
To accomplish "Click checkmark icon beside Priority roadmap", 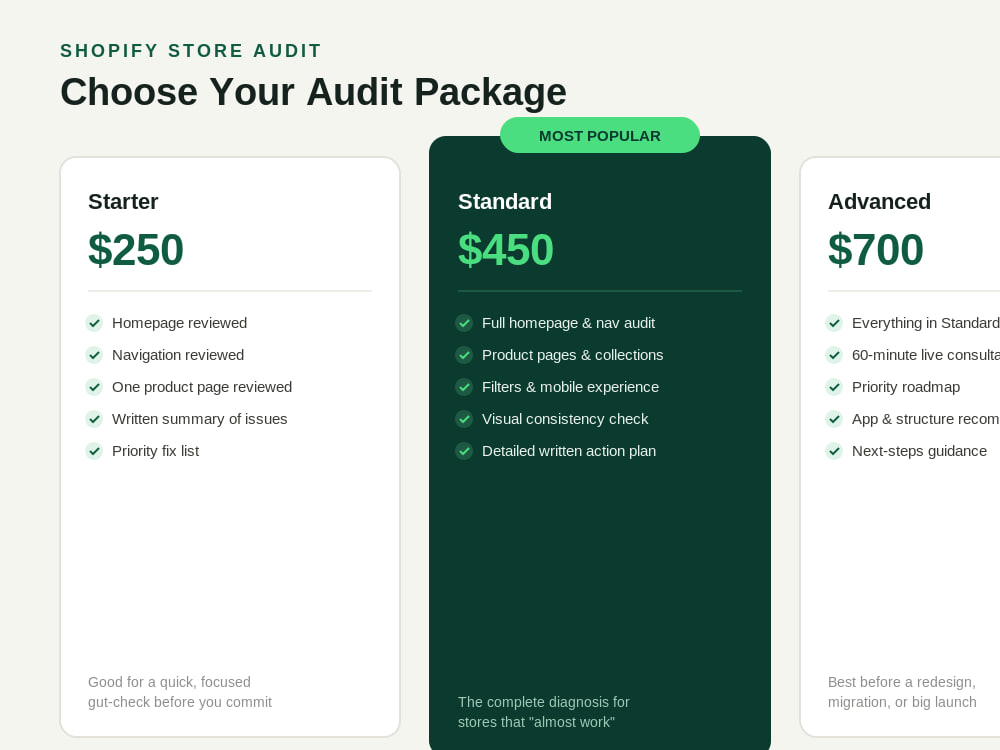I will point(834,387).
